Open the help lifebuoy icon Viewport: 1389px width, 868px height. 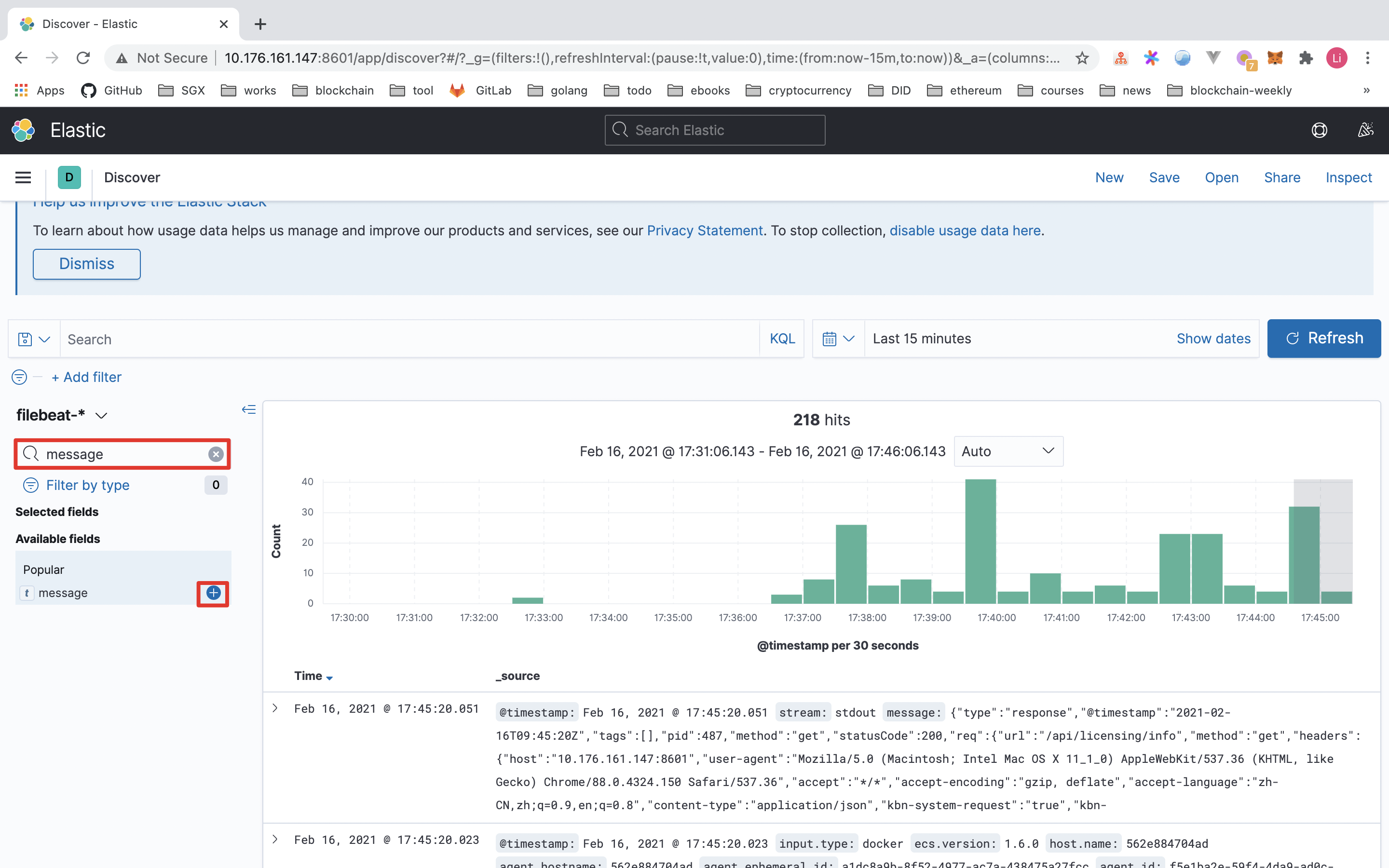coord(1319,130)
